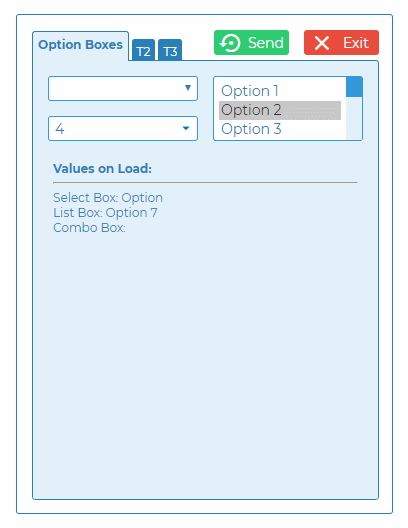This screenshot has width=408, height=528.
Task: Expand the combo box caret beside 4
Action: (186, 128)
